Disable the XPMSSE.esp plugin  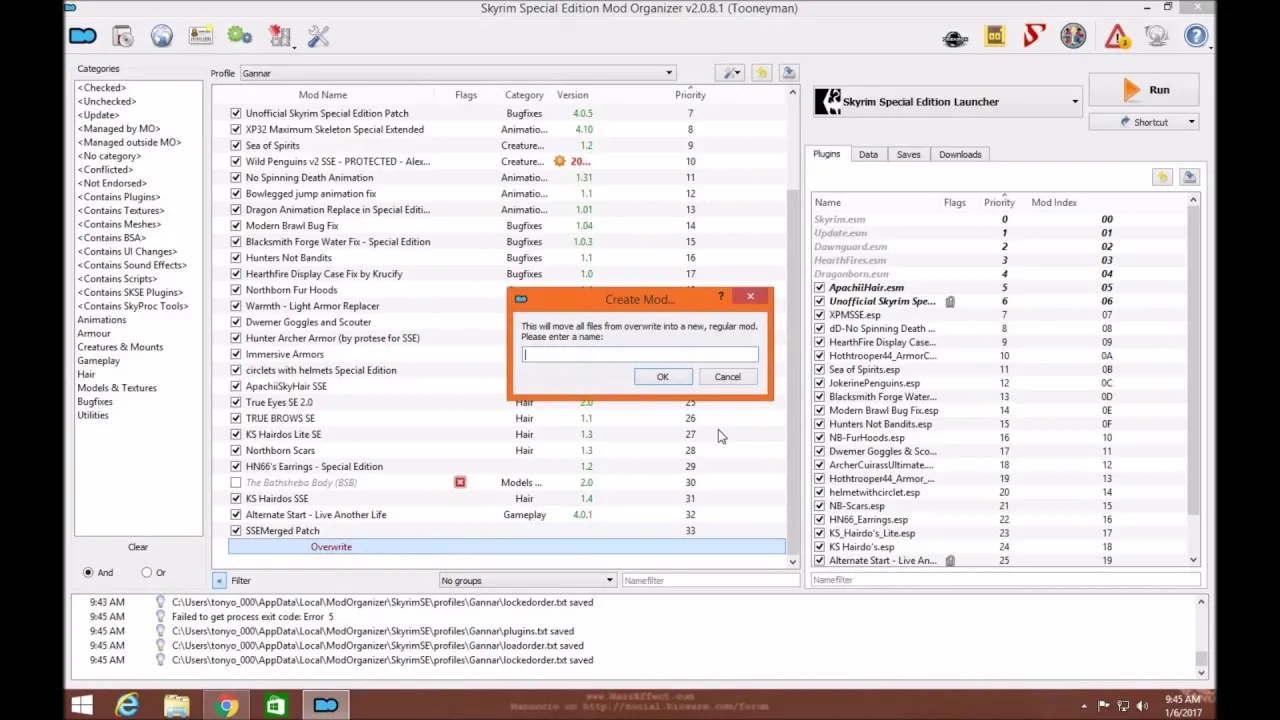819,314
